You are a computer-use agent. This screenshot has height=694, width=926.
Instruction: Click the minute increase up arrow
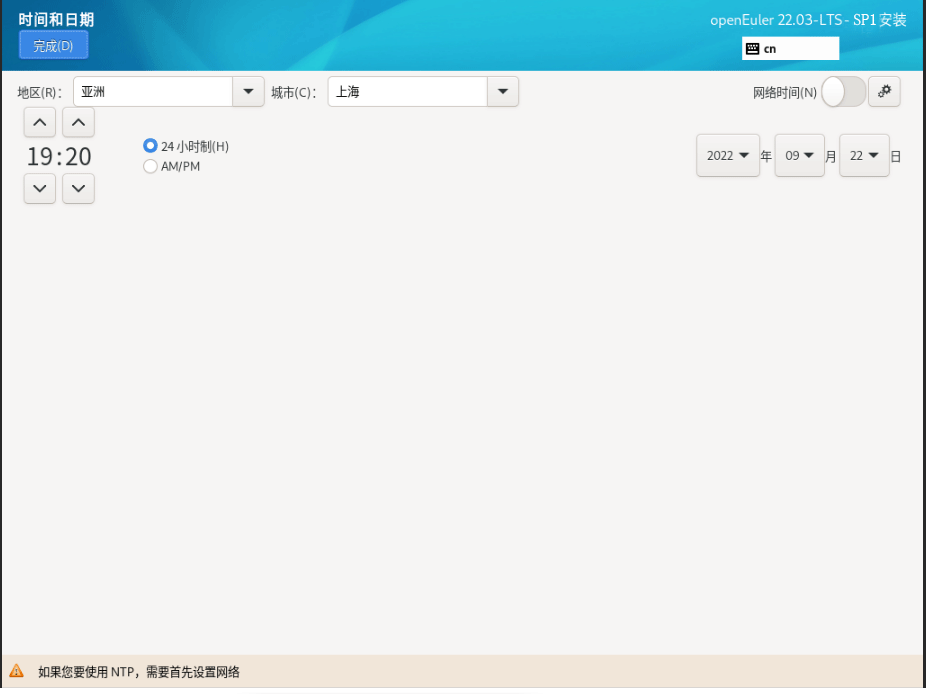78,123
